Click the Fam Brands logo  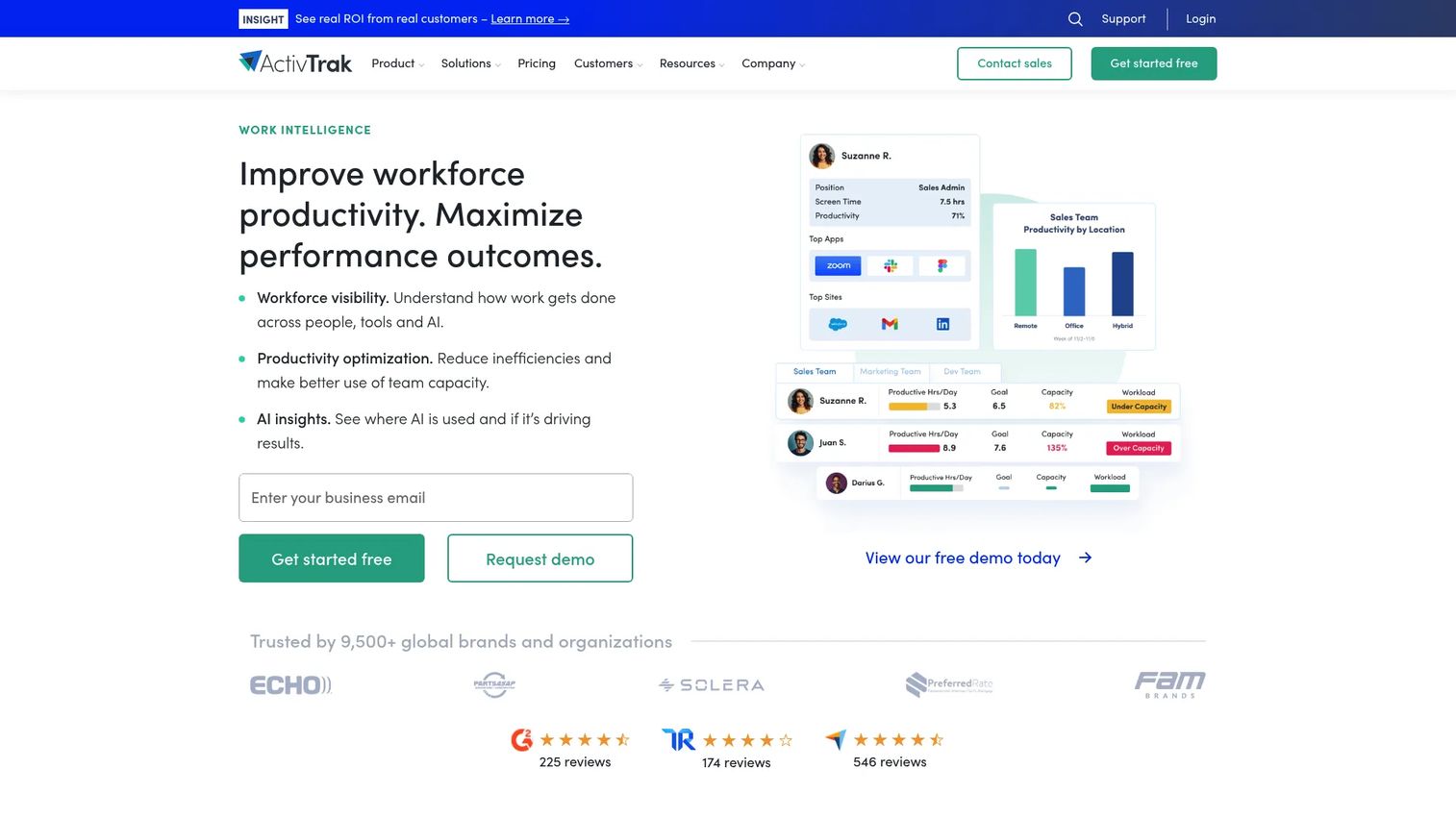point(1169,684)
